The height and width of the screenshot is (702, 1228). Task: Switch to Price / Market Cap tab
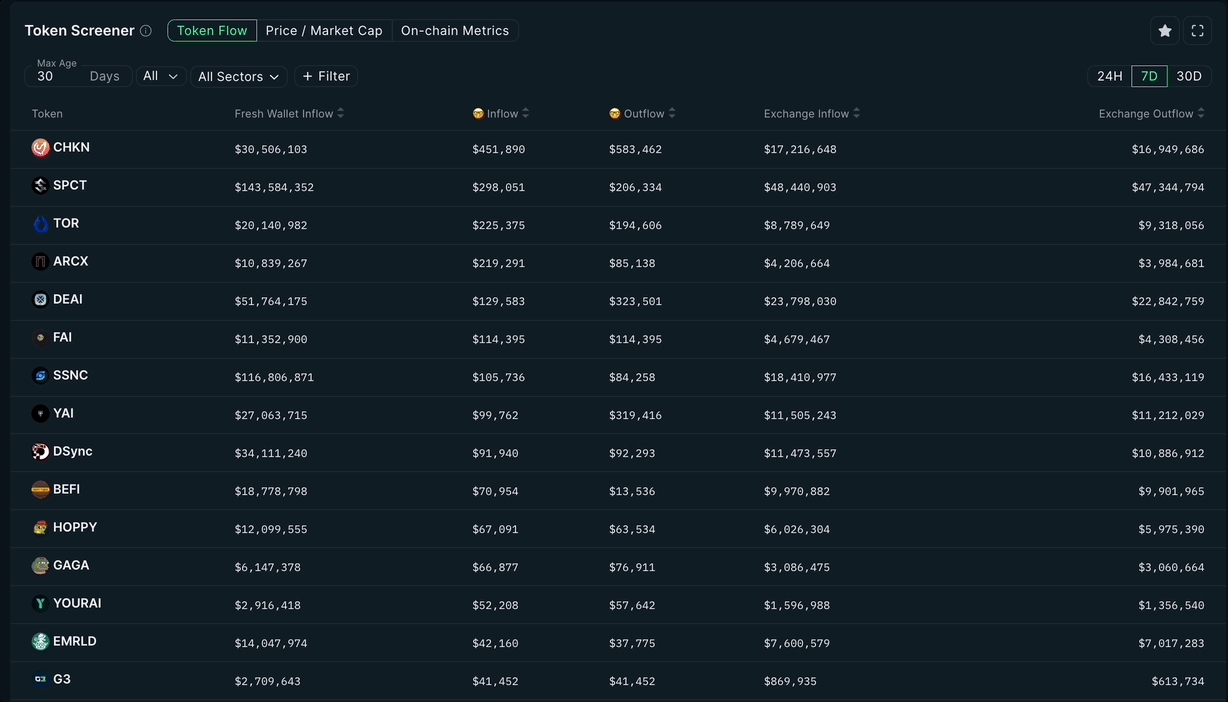coord(324,31)
